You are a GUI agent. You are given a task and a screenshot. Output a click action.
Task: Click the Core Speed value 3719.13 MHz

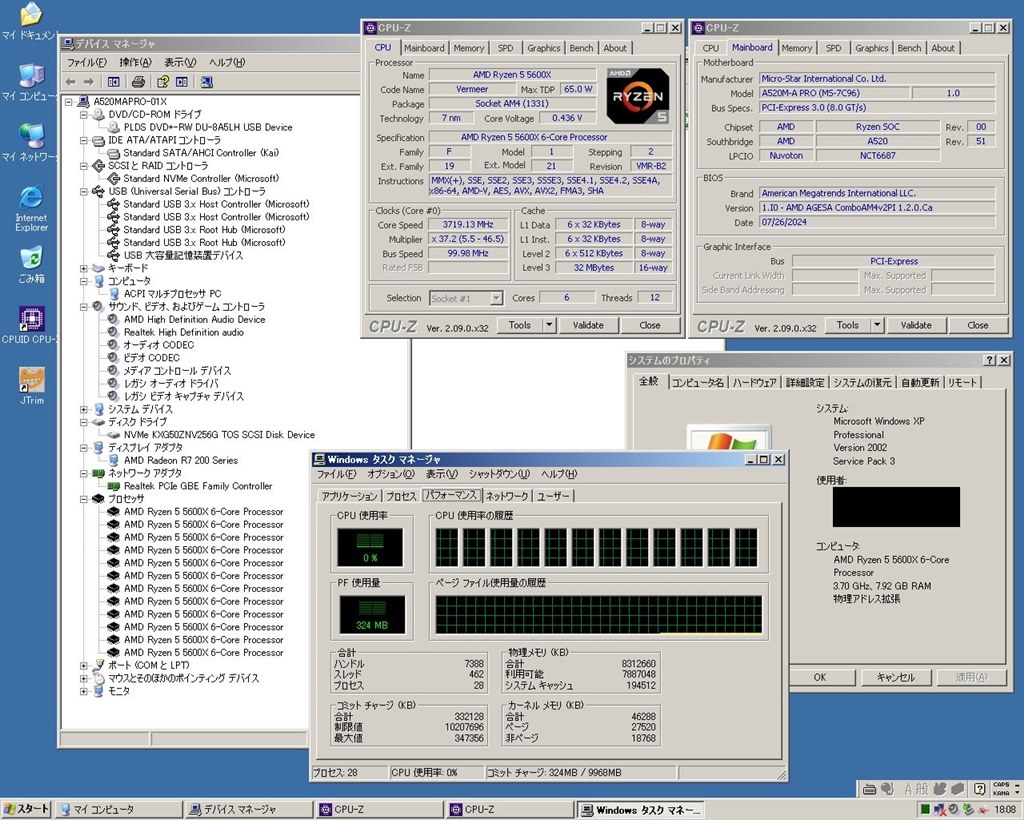point(468,225)
